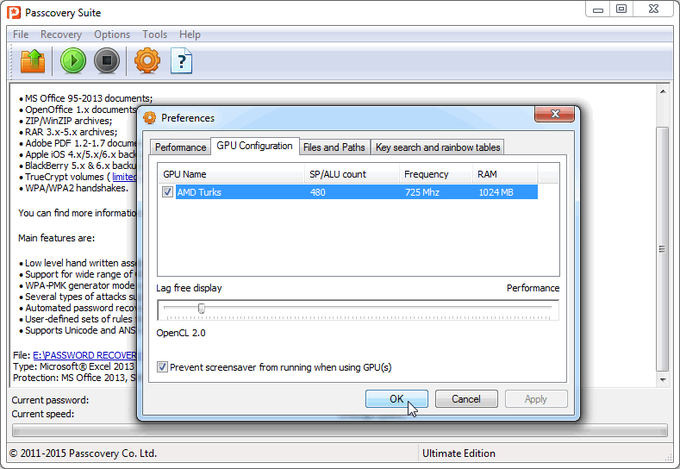Click the main window vertical scrollbar thumb
The width and height of the screenshot is (680, 469).
662,249
